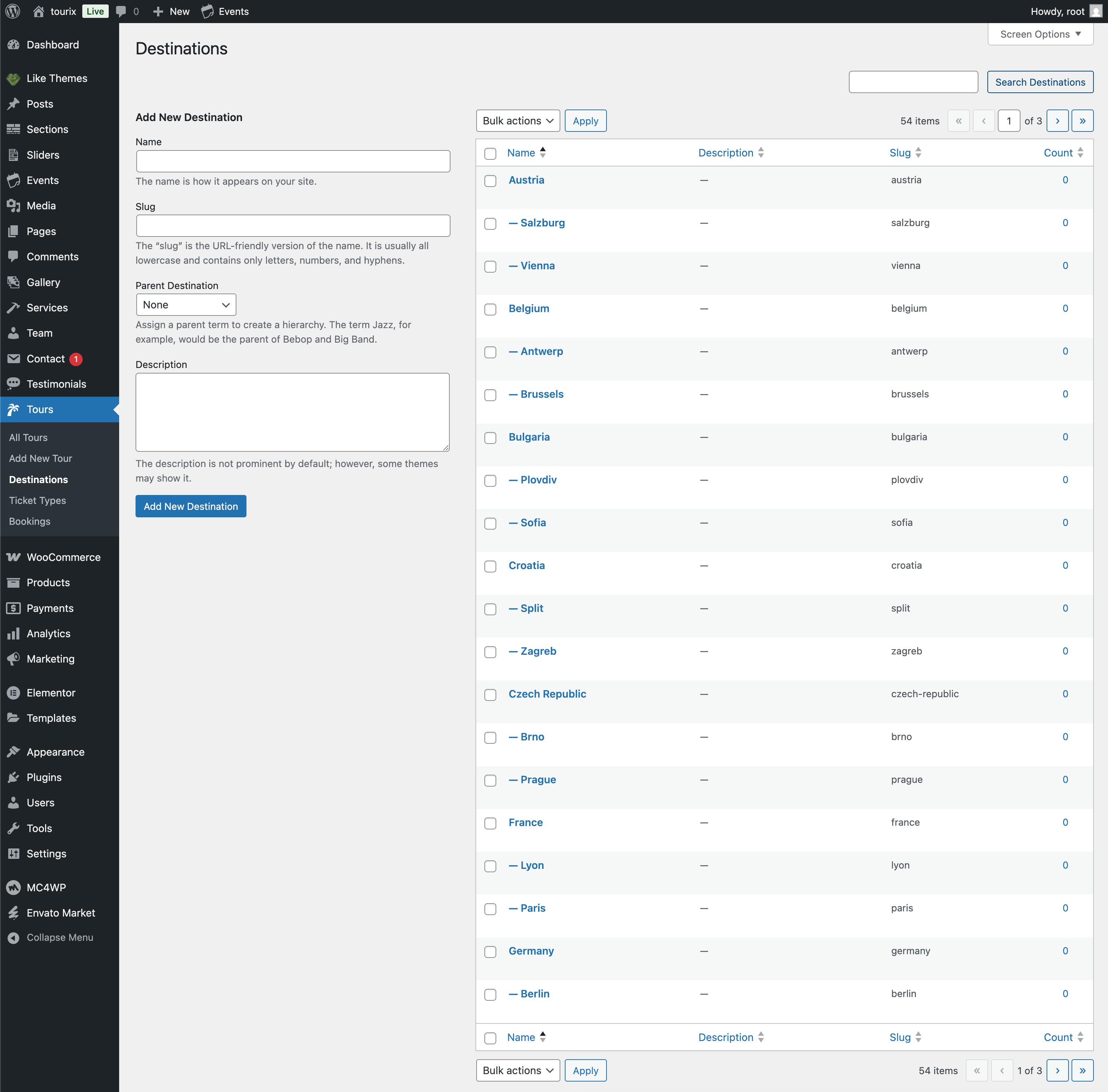Select the Belgium row checkbox
Viewport: 1108px width, 1092px height.
490,309
